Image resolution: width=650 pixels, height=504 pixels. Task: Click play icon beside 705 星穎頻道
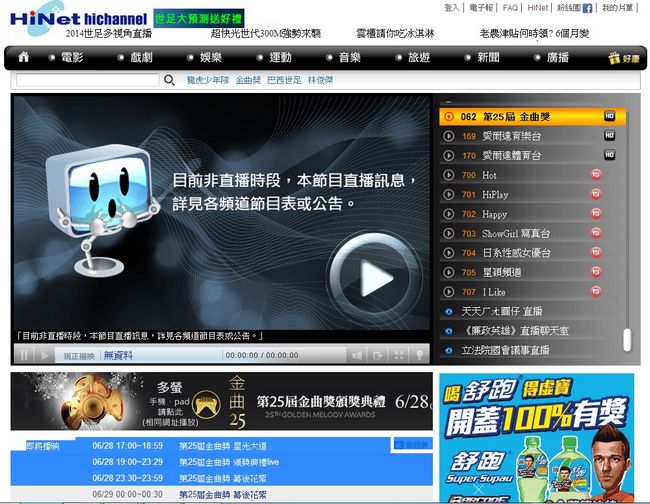click(449, 272)
